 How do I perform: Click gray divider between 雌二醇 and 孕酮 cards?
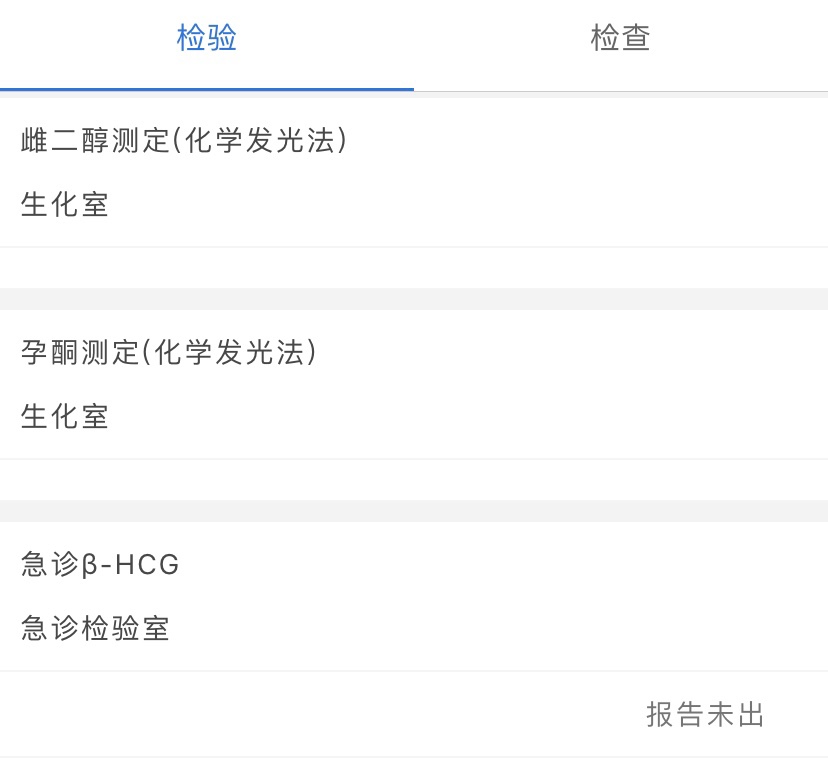click(x=414, y=299)
